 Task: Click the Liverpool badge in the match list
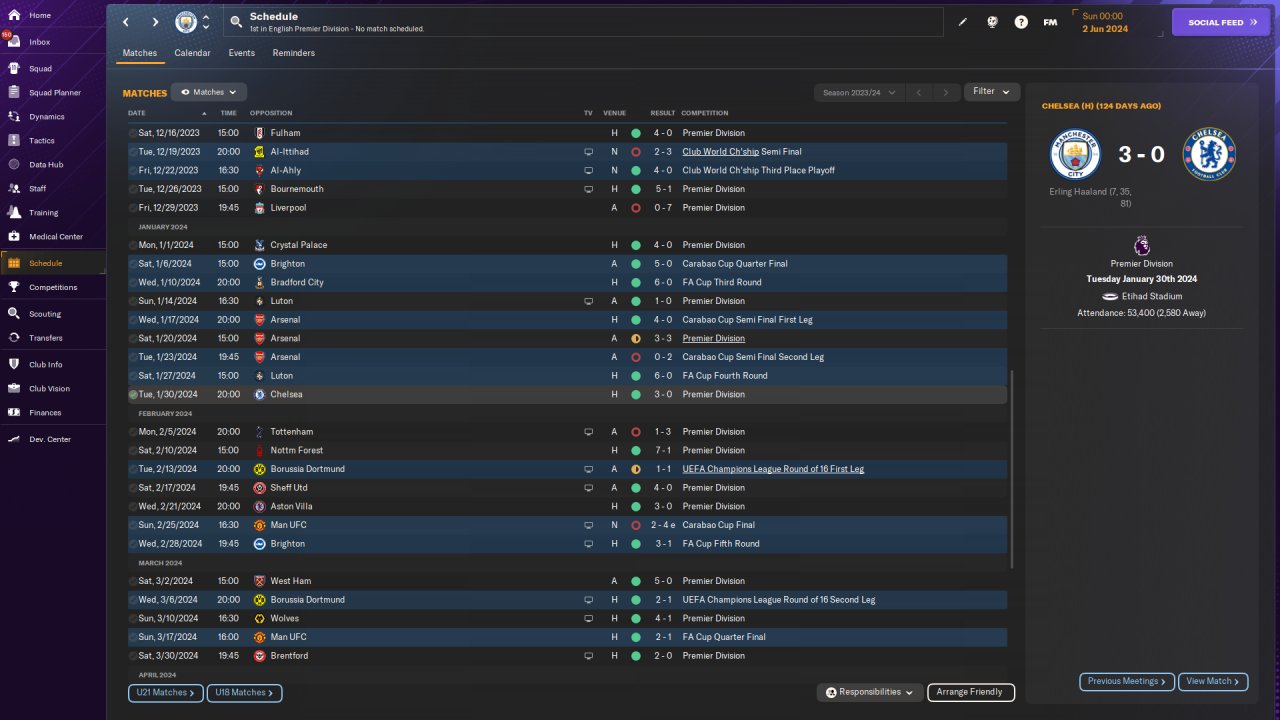tap(260, 208)
